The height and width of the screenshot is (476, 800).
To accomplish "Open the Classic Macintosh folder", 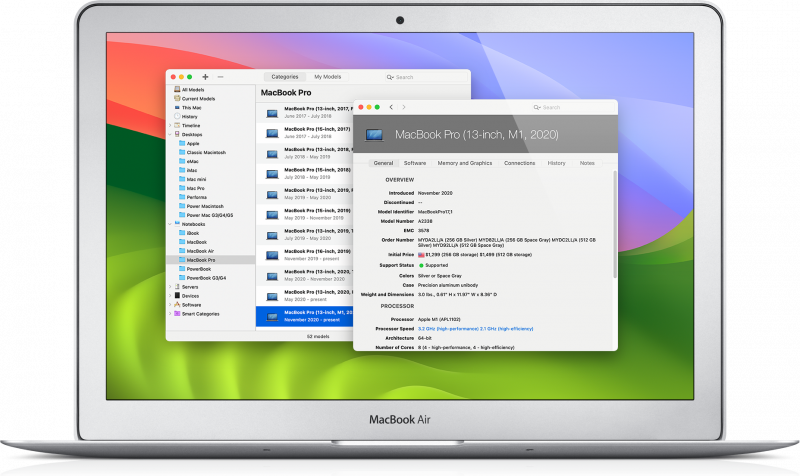I will (x=206, y=153).
